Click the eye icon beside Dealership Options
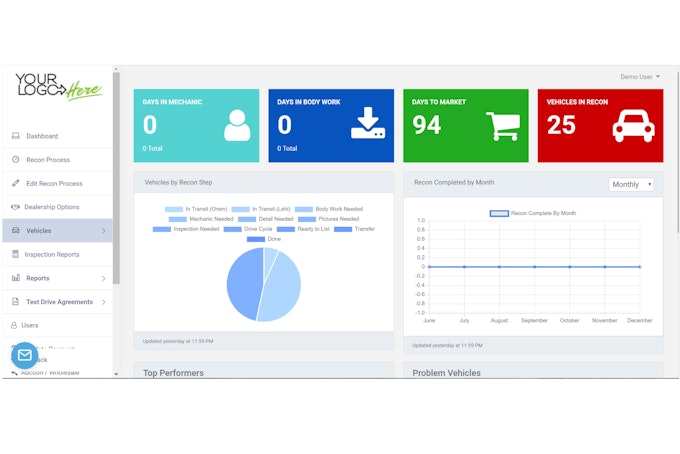Screen dimensions: 680x454 (16, 207)
